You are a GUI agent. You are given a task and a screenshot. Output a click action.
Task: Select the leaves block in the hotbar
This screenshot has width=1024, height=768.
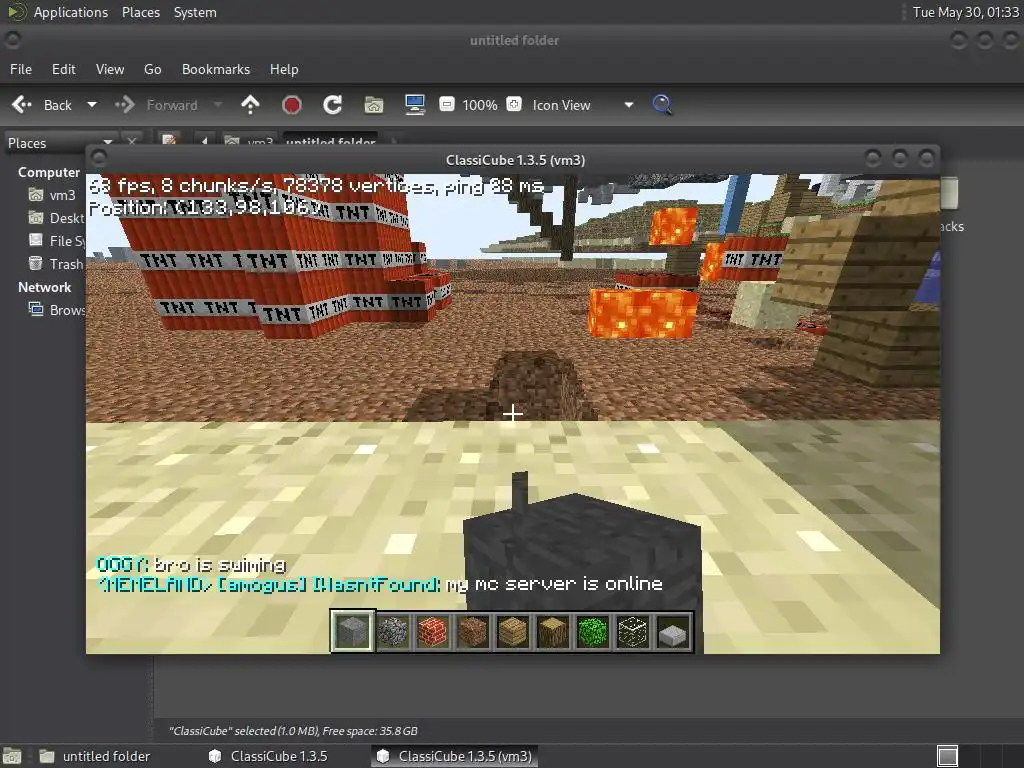click(x=593, y=632)
